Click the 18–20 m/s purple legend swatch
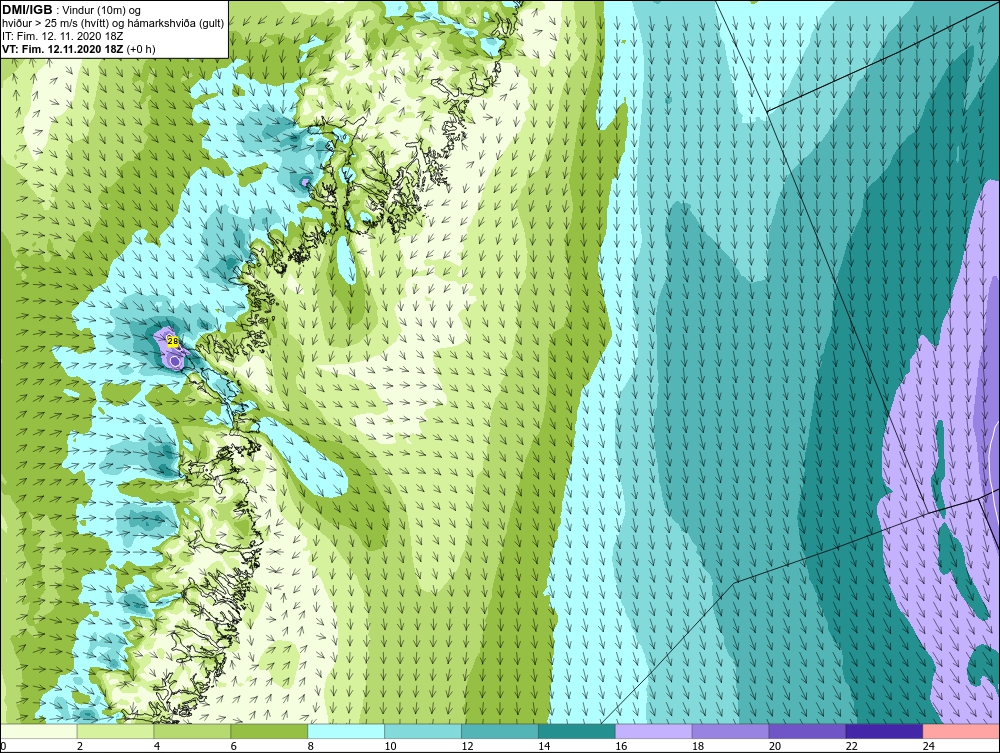 point(730,731)
